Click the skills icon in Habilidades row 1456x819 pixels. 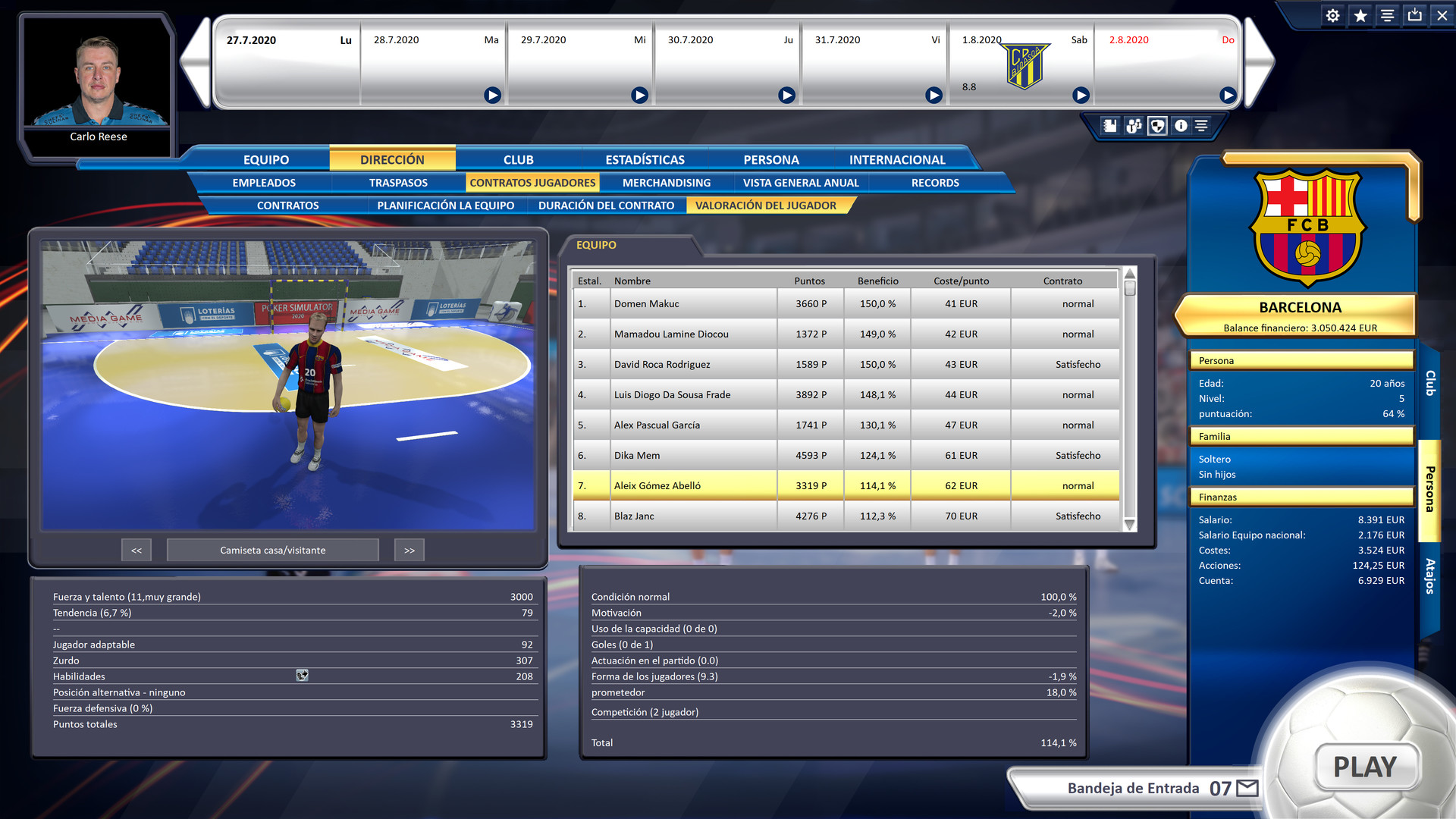click(302, 676)
